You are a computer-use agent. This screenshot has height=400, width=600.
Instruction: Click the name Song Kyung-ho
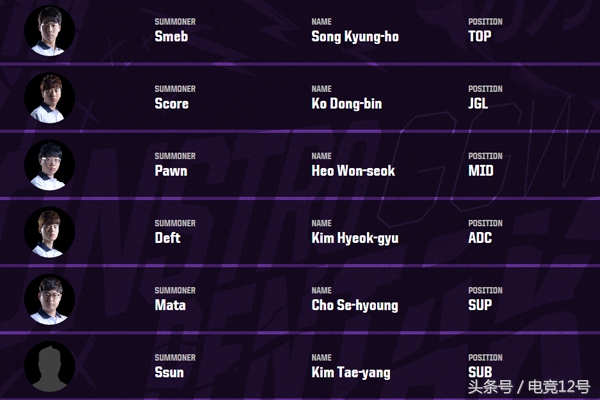point(355,37)
